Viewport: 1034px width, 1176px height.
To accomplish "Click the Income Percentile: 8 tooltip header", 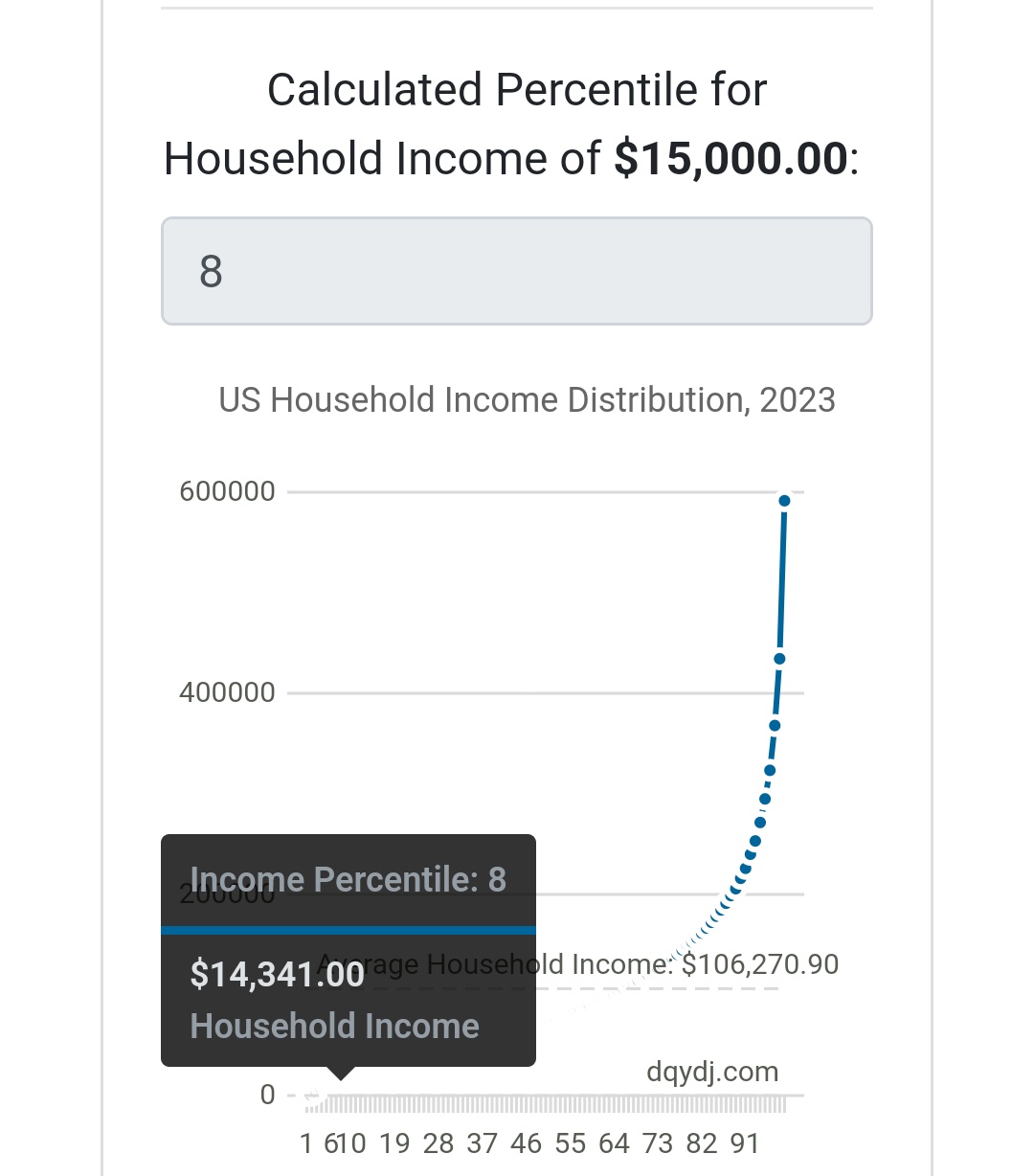I will click(348, 879).
